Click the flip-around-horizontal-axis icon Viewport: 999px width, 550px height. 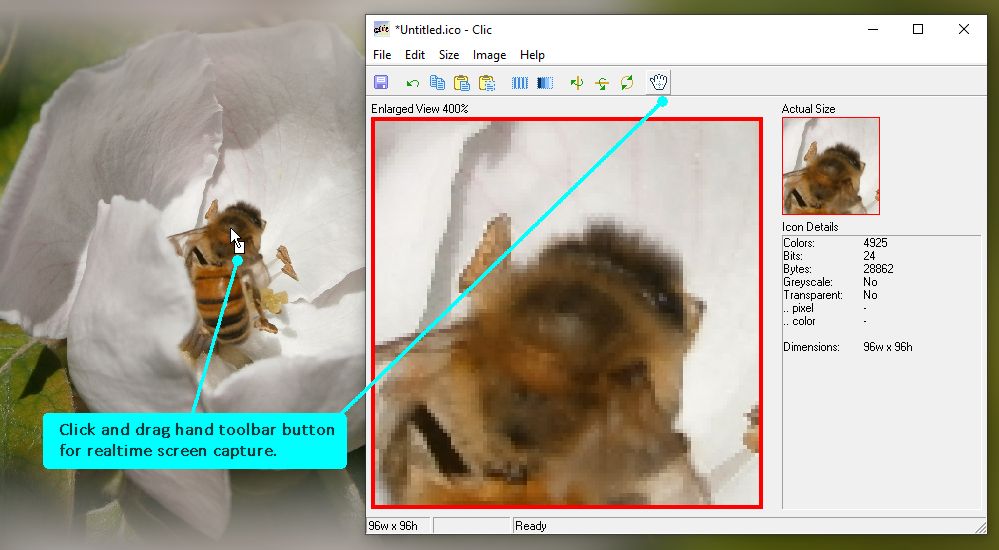click(x=601, y=83)
